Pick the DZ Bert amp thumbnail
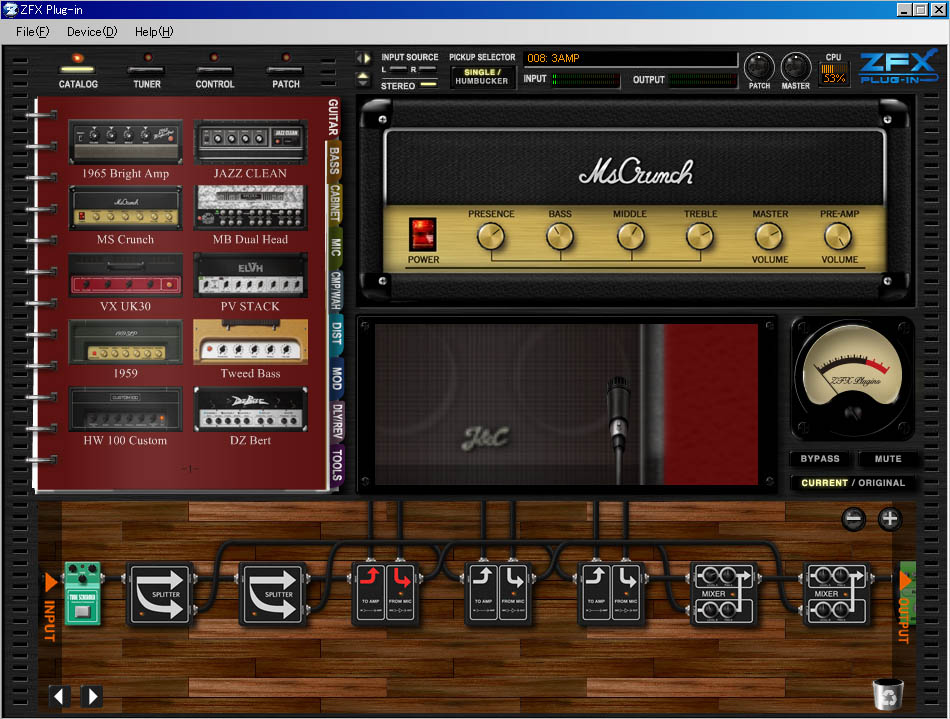This screenshot has width=950, height=719. [x=250, y=409]
